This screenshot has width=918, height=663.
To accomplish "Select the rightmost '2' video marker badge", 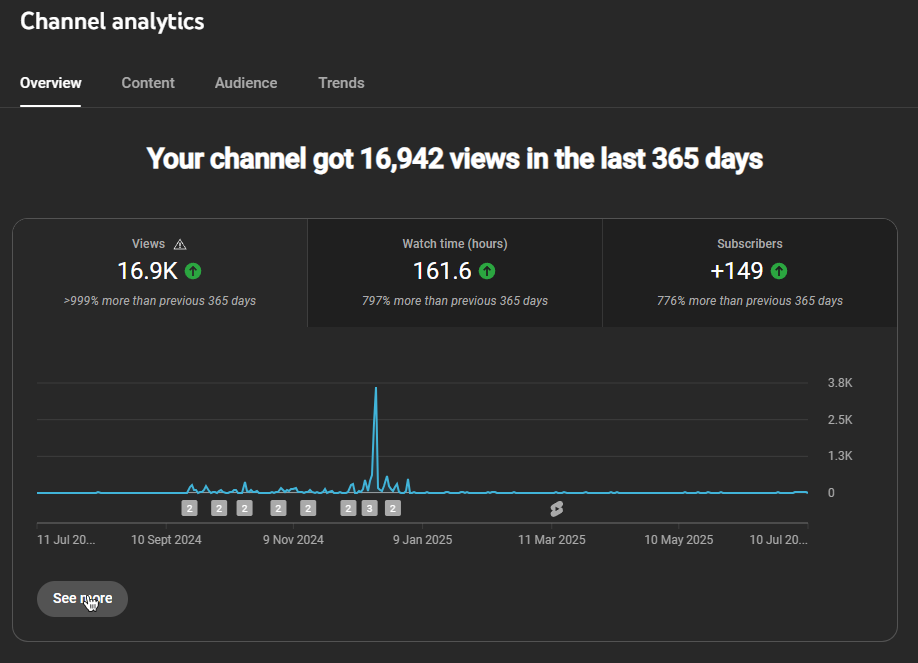I will [393, 509].
